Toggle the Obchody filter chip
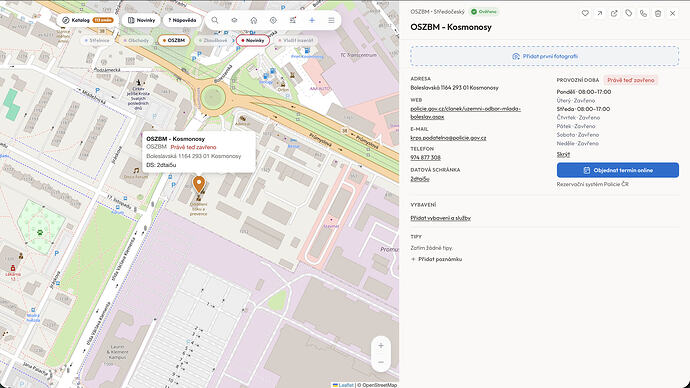Viewport: 690px width, 388px height. pos(136,40)
